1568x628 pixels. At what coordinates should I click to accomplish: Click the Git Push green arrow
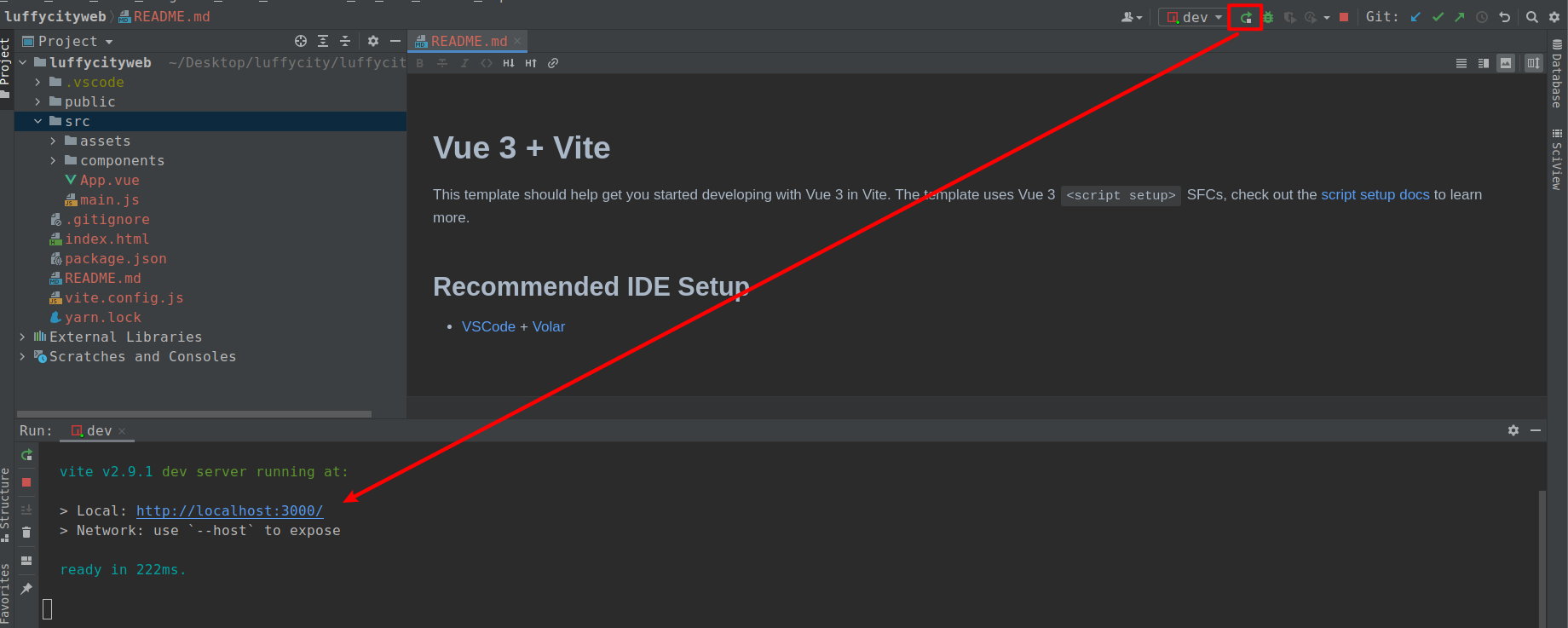tap(1460, 17)
